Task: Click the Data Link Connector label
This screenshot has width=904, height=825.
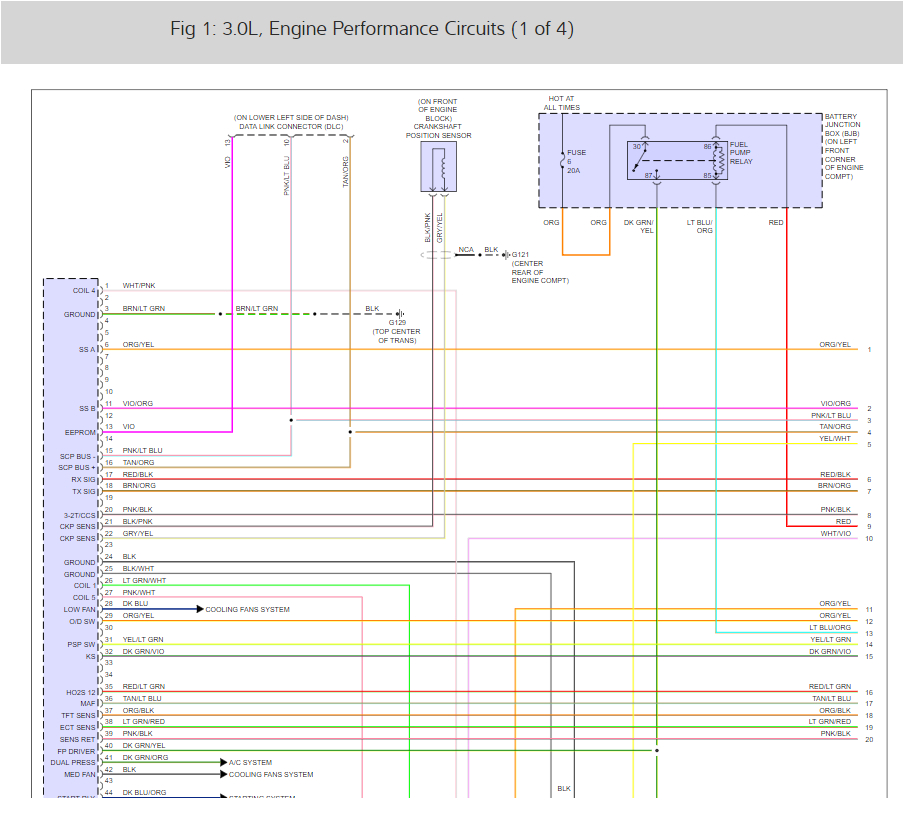Action: pyautogui.click(x=290, y=127)
